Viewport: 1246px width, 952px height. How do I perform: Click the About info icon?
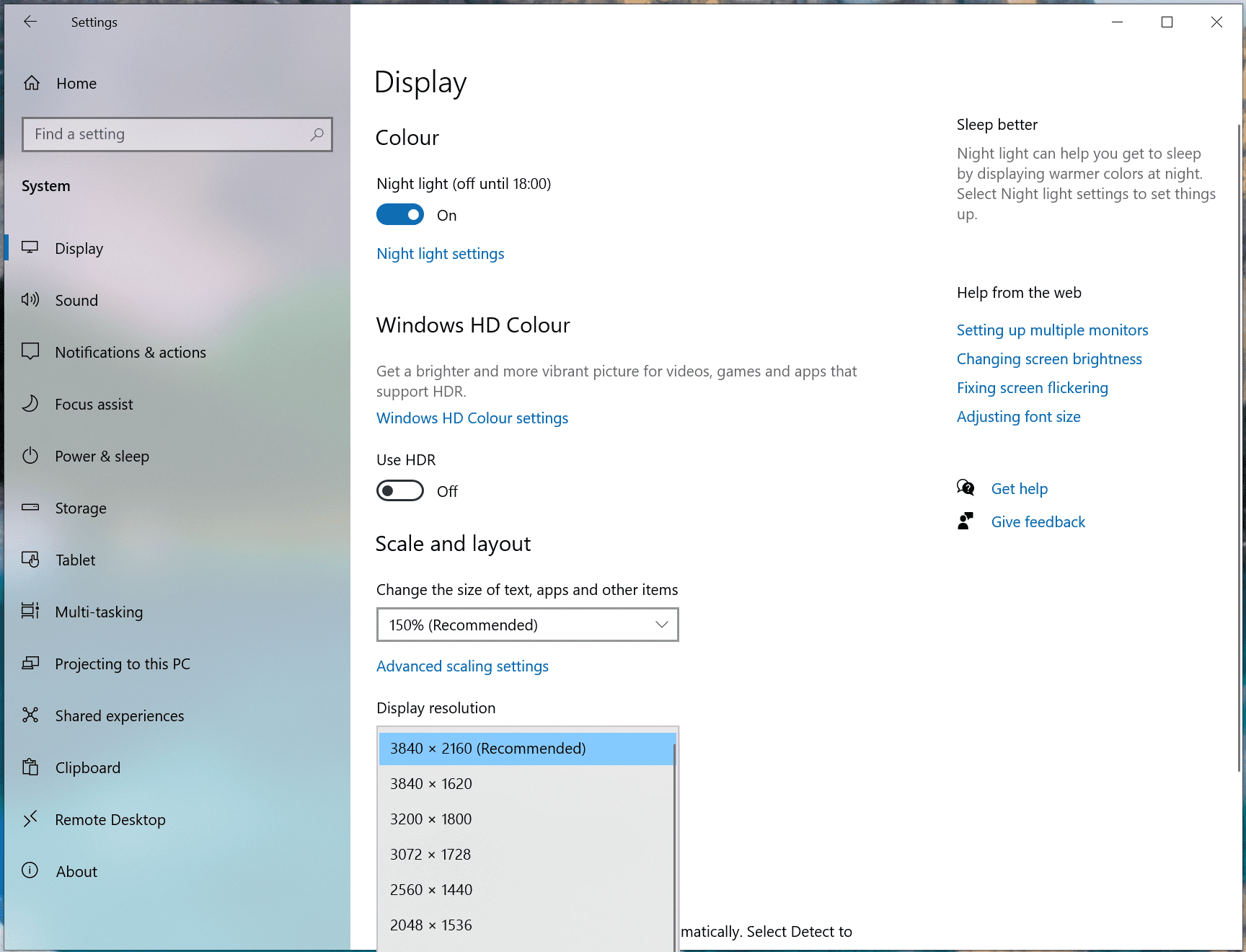click(x=30, y=871)
